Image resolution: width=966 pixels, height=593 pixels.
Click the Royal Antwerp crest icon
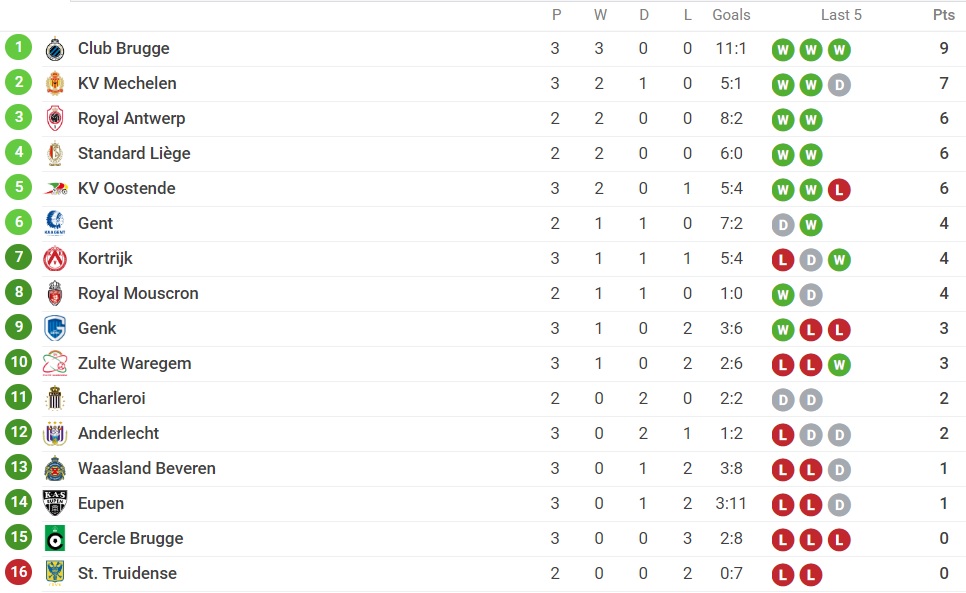pos(55,118)
